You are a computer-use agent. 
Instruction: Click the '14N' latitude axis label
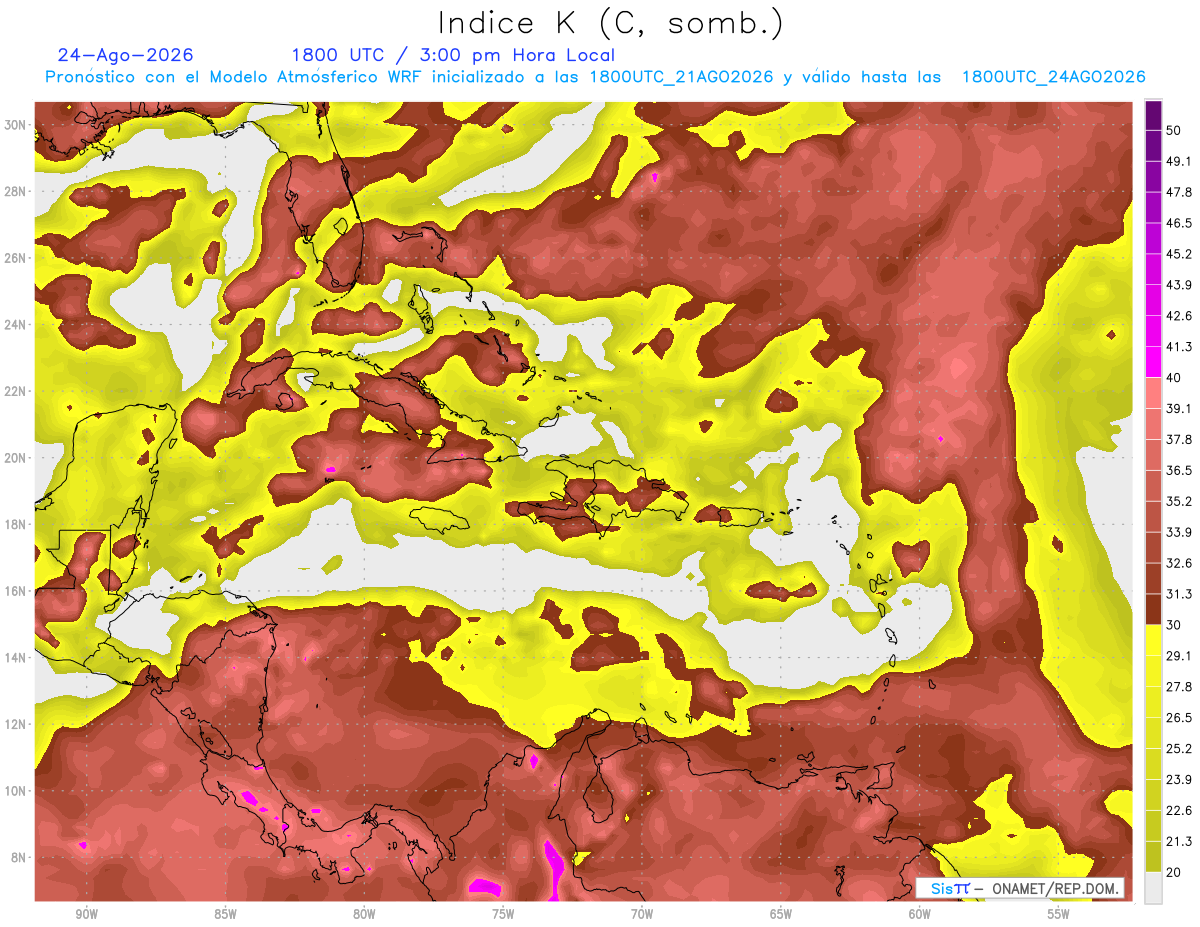(15, 658)
